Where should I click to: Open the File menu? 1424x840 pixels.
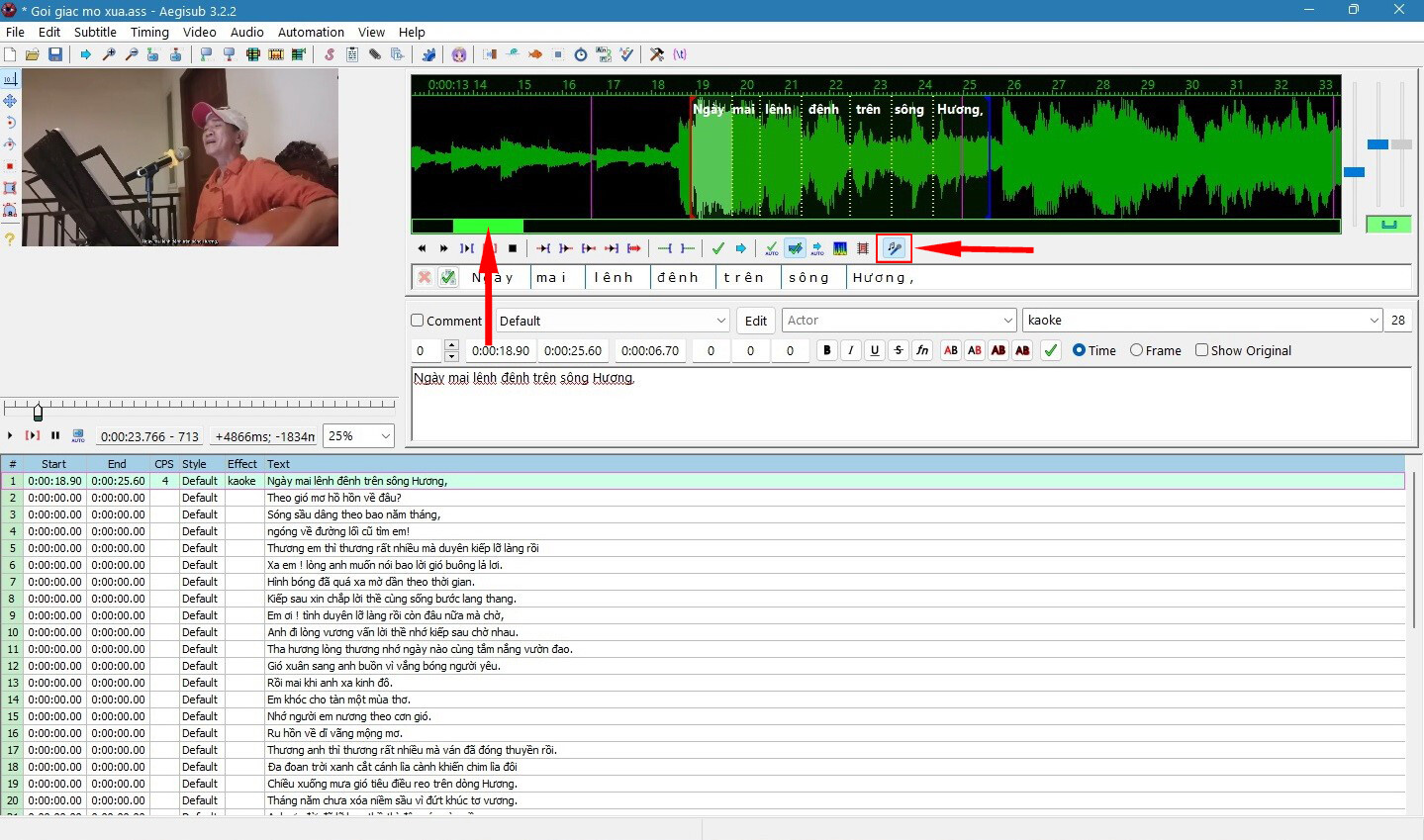[15, 32]
